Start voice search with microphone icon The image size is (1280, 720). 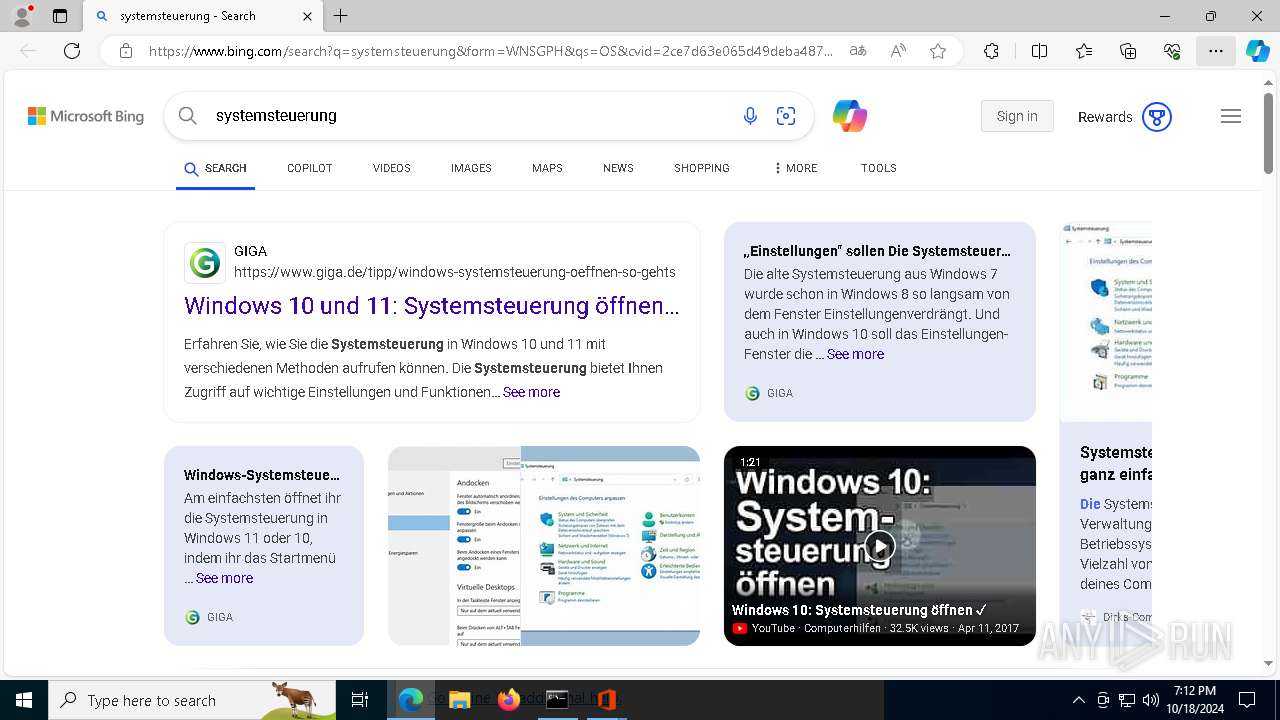coord(750,116)
